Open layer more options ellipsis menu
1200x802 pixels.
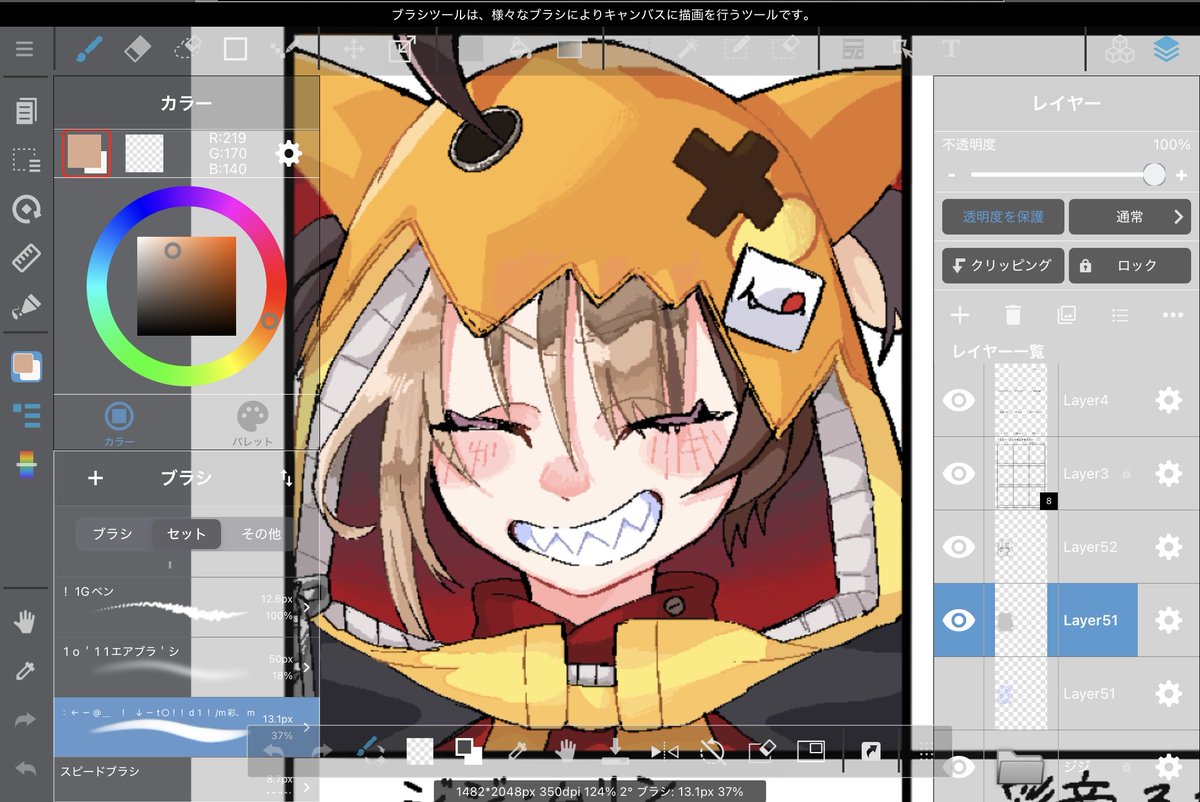coord(1172,315)
